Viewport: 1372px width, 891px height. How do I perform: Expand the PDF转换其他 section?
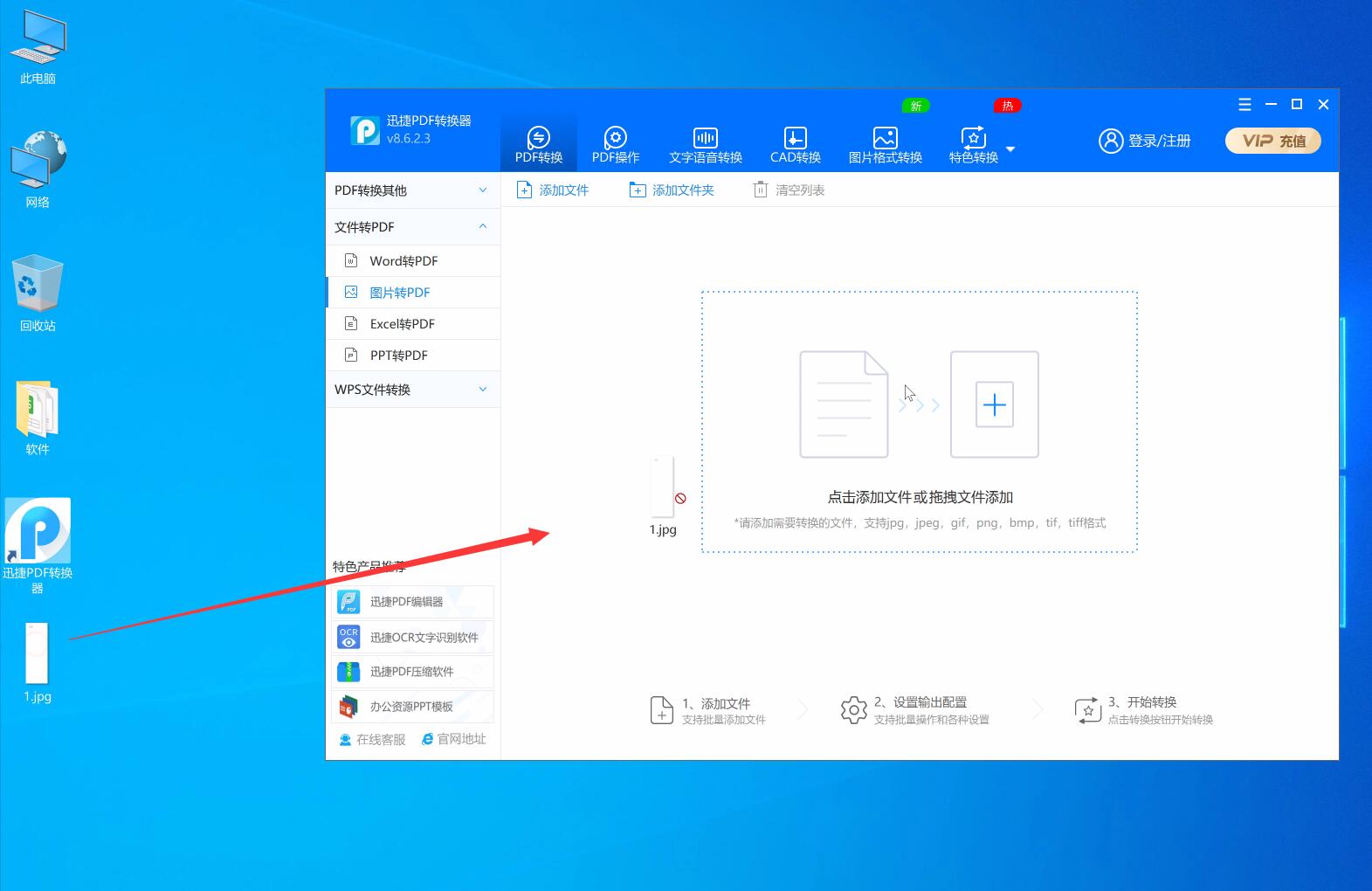coord(413,190)
